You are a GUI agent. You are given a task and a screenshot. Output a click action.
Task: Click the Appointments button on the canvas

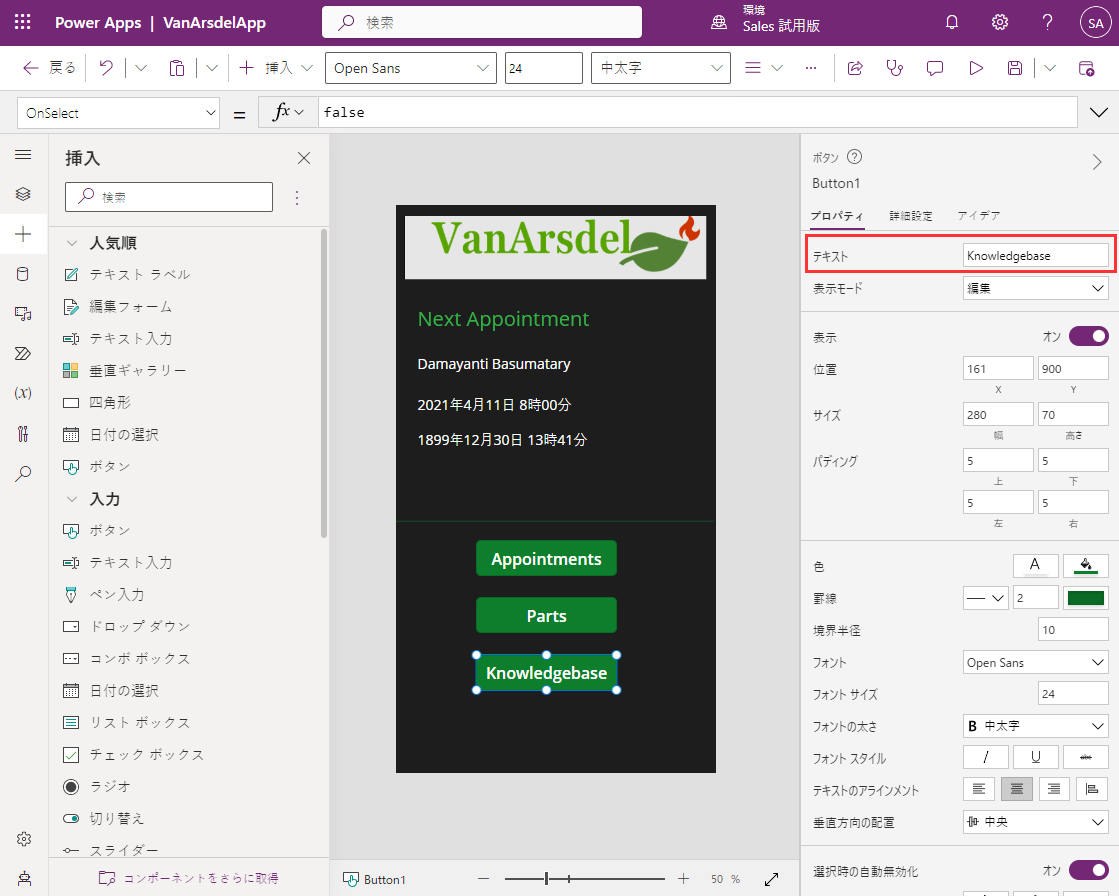(x=546, y=559)
